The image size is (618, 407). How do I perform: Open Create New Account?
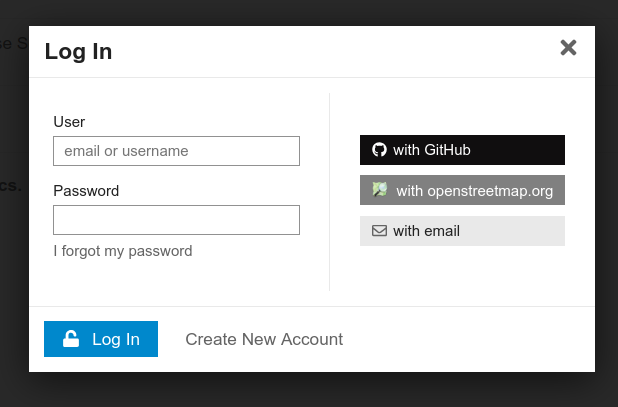click(264, 339)
